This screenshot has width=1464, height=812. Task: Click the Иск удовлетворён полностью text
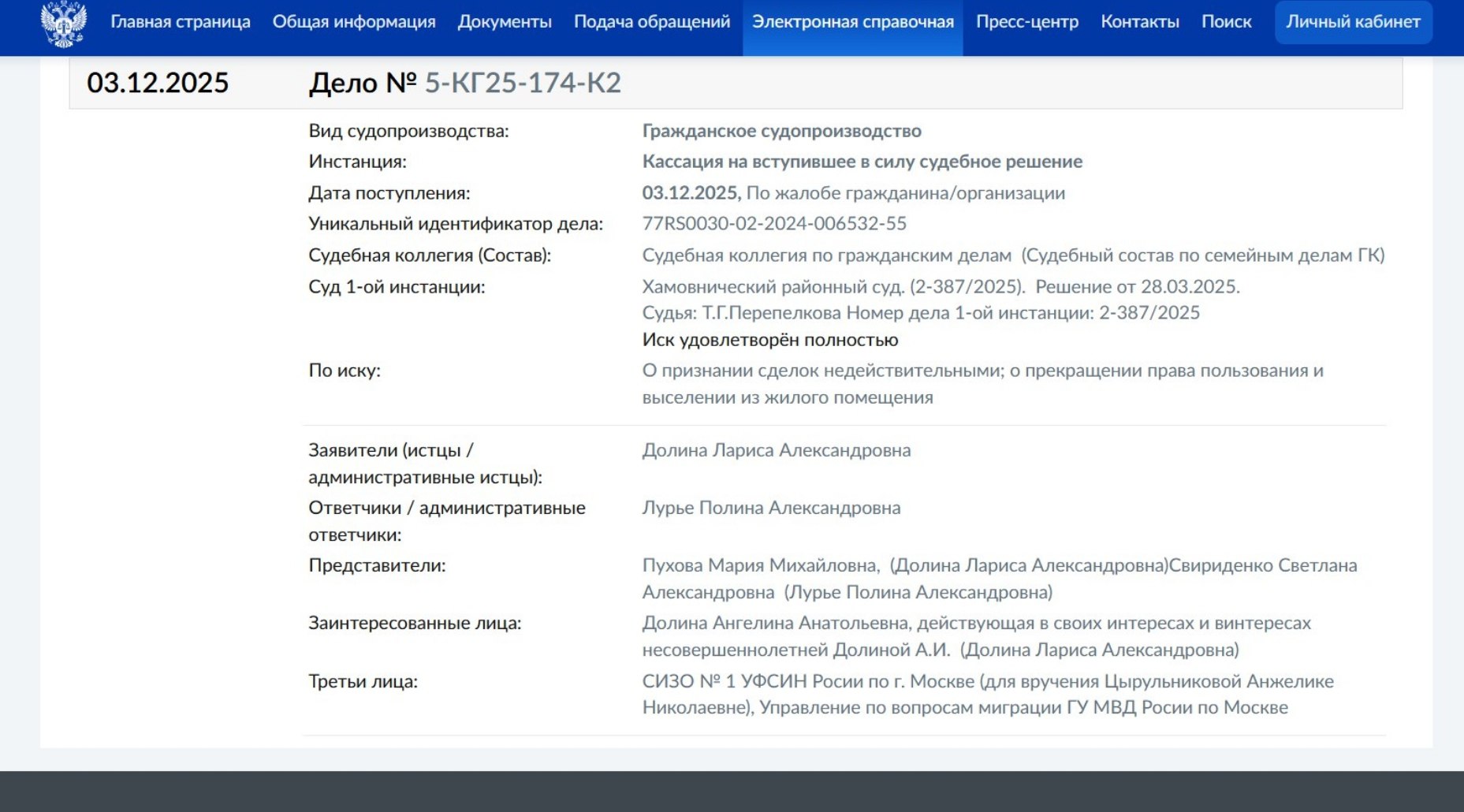[x=769, y=340]
